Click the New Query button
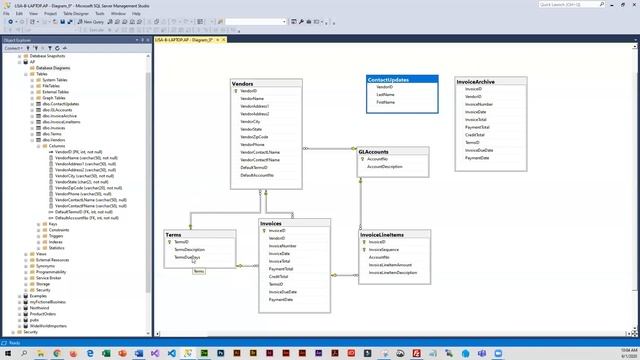 tap(91, 22)
